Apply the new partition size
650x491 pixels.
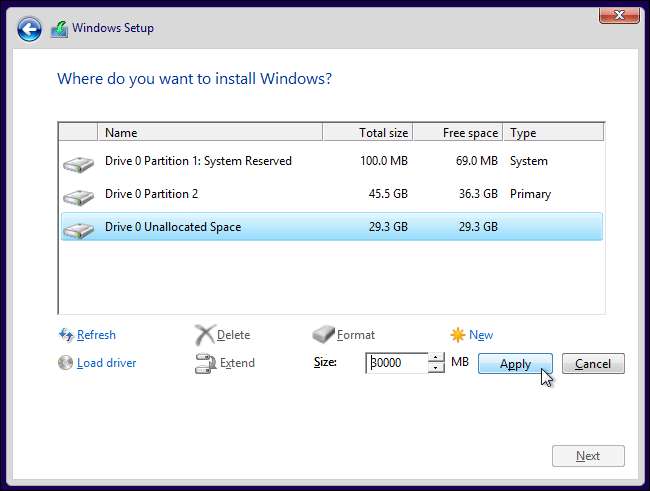(x=515, y=364)
